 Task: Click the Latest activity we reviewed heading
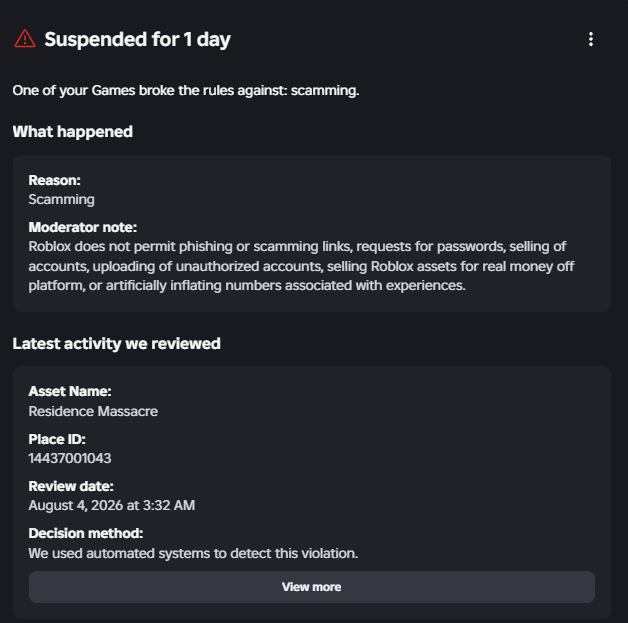[x=117, y=344]
